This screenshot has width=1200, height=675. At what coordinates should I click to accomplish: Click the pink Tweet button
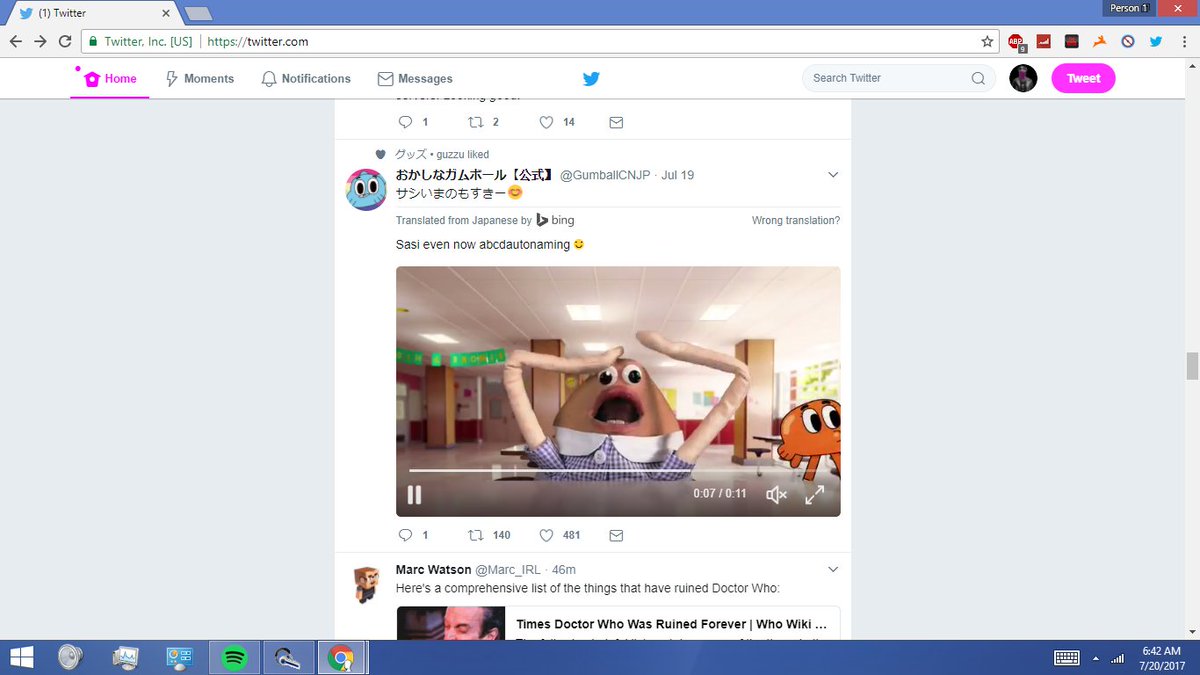tap(1083, 78)
